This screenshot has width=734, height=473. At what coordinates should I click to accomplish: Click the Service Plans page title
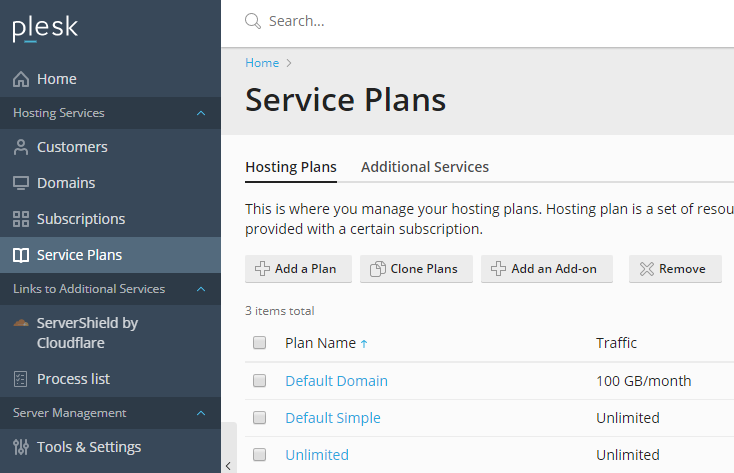[345, 100]
